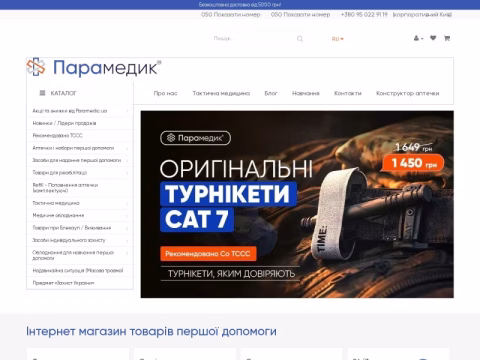Screen dimensions: 480x360
Task: Open the wishlist heart icon
Action: pos(433,38)
